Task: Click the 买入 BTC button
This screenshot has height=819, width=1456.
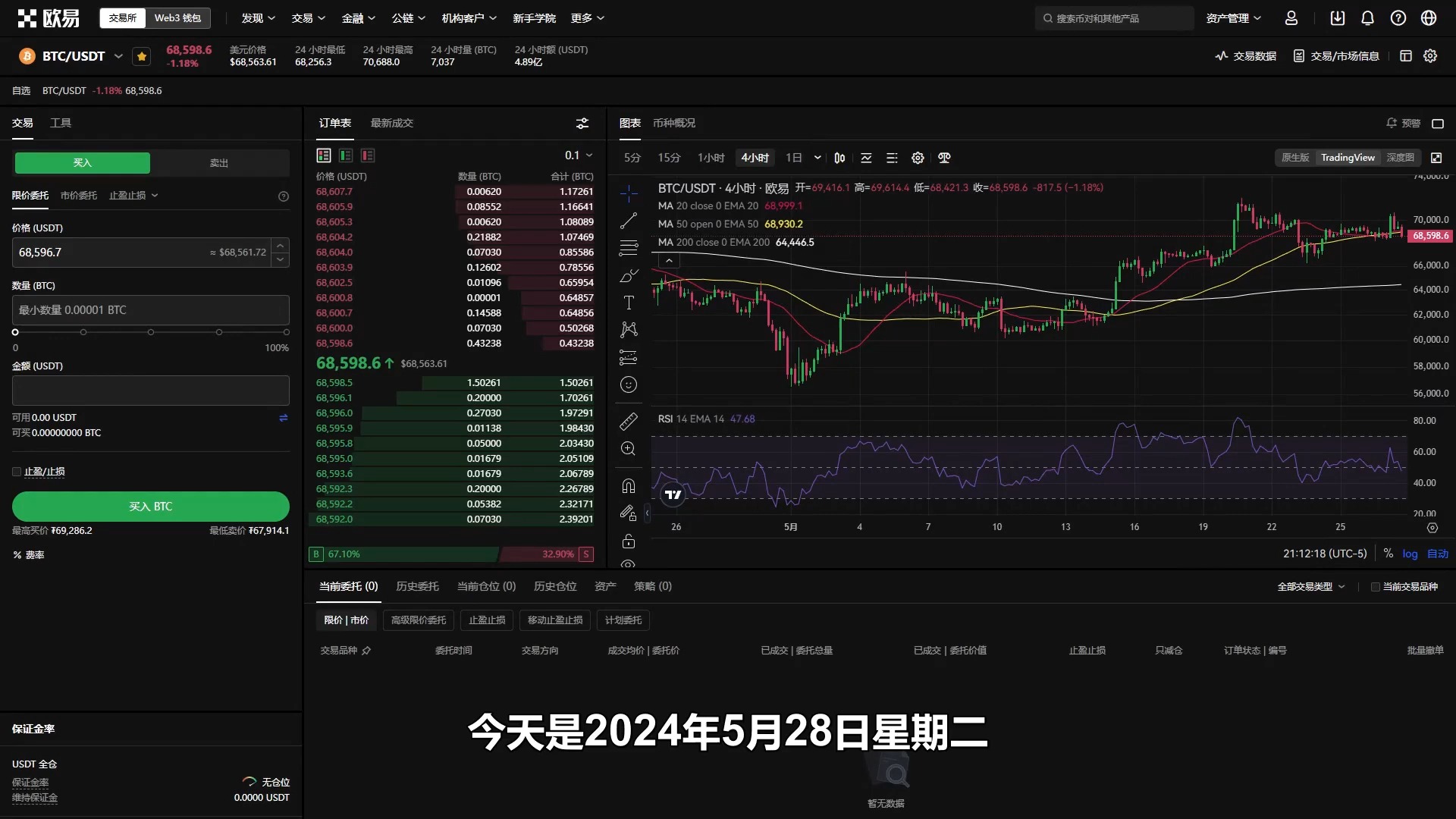Action: point(150,506)
